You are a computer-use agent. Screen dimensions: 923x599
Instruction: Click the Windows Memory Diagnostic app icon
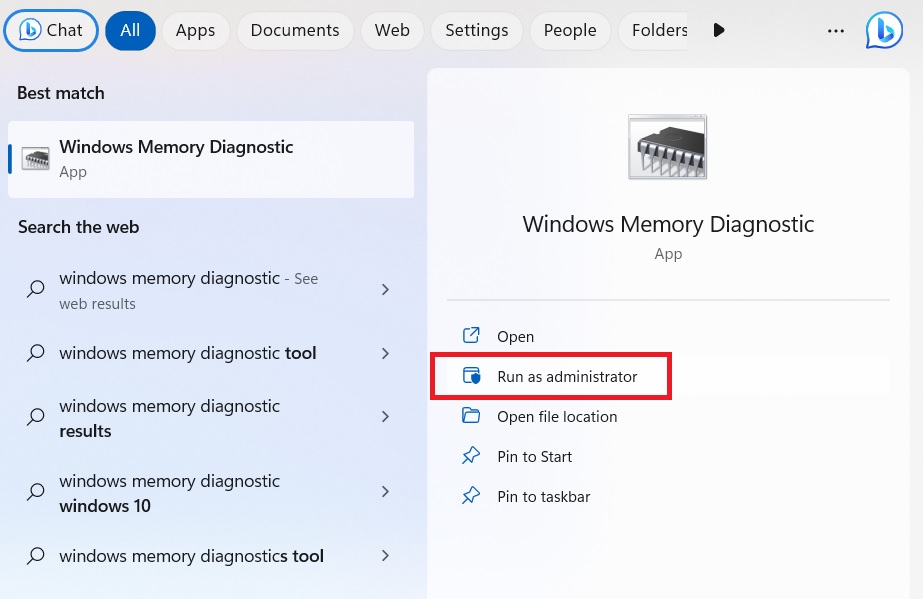(x=36, y=158)
